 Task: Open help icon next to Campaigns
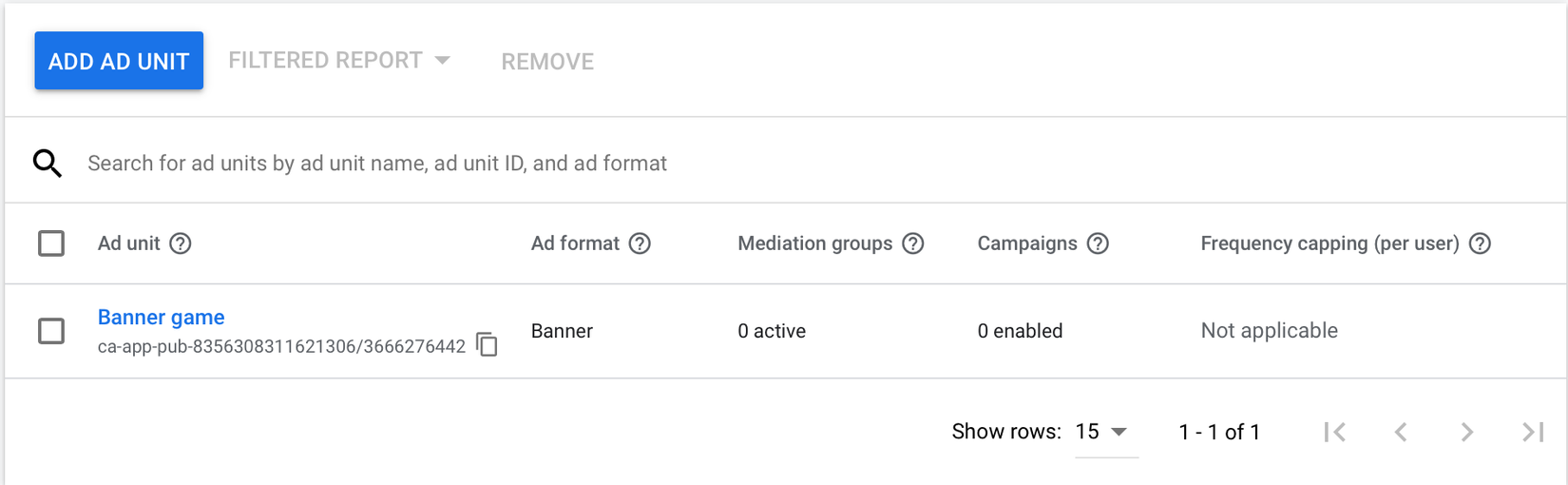point(1098,243)
